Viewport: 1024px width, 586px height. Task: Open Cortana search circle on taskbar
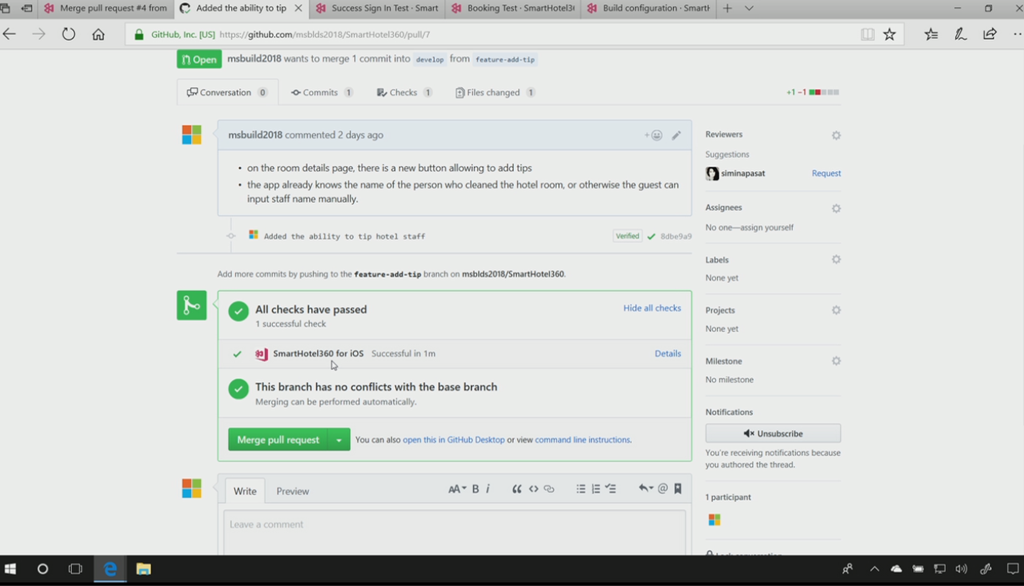[x=42, y=569]
